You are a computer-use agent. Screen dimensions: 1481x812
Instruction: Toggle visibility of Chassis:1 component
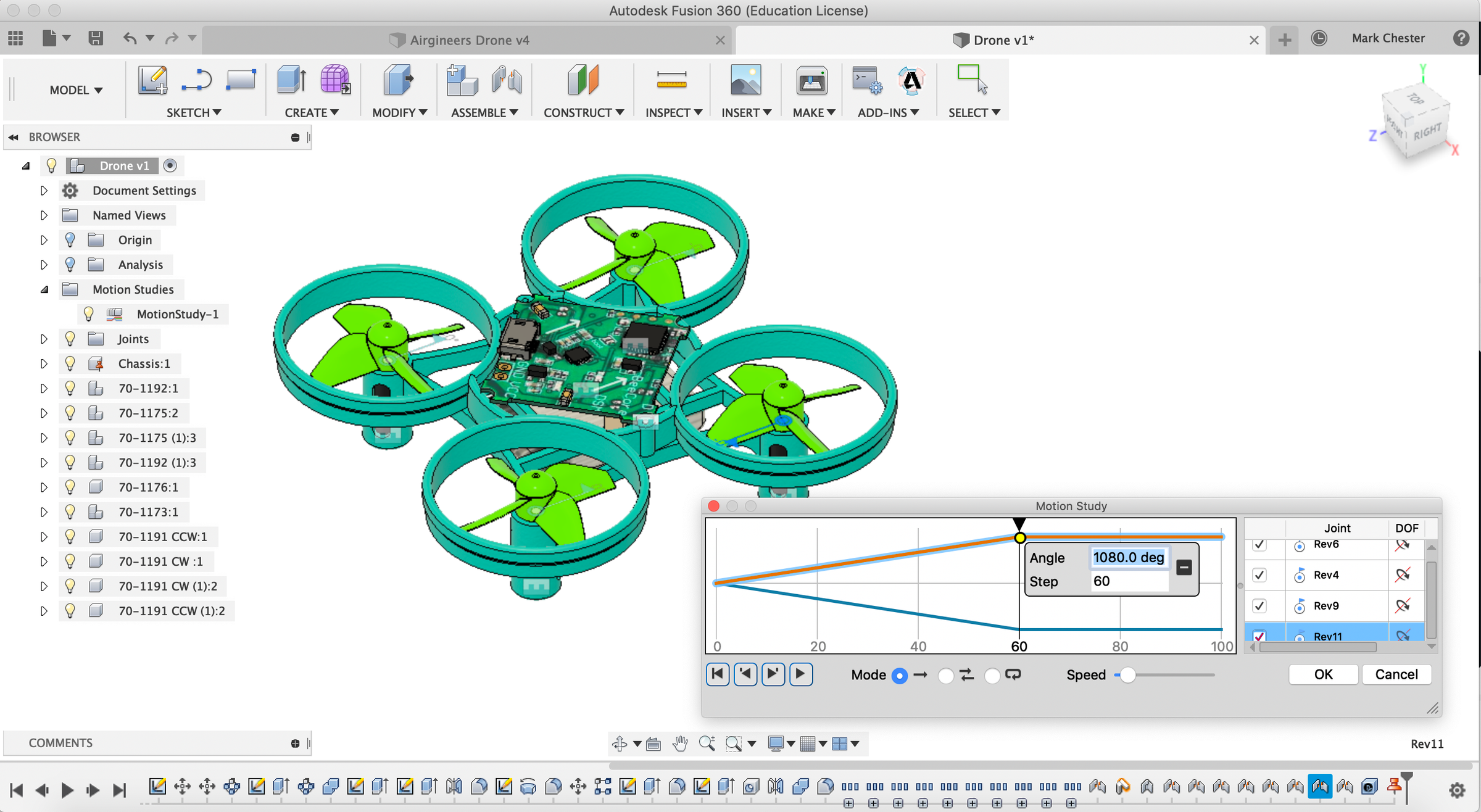pyautogui.click(x=70, y=363)
